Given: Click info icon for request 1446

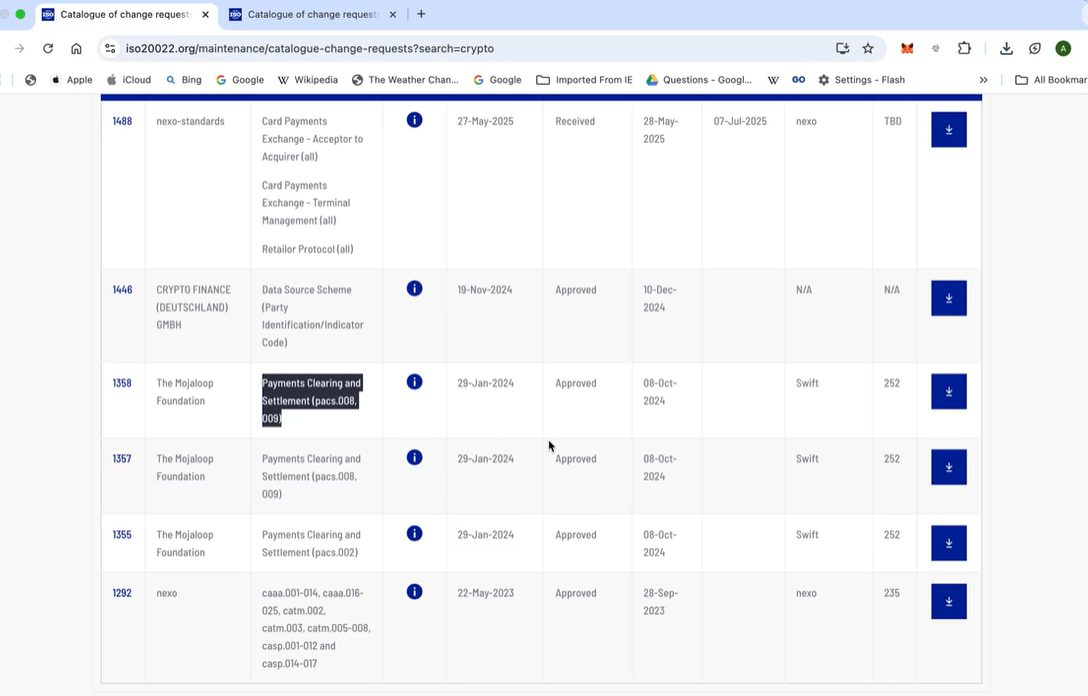Looking at the screenshot, I should pyautogui.click(x=414, y=289).
